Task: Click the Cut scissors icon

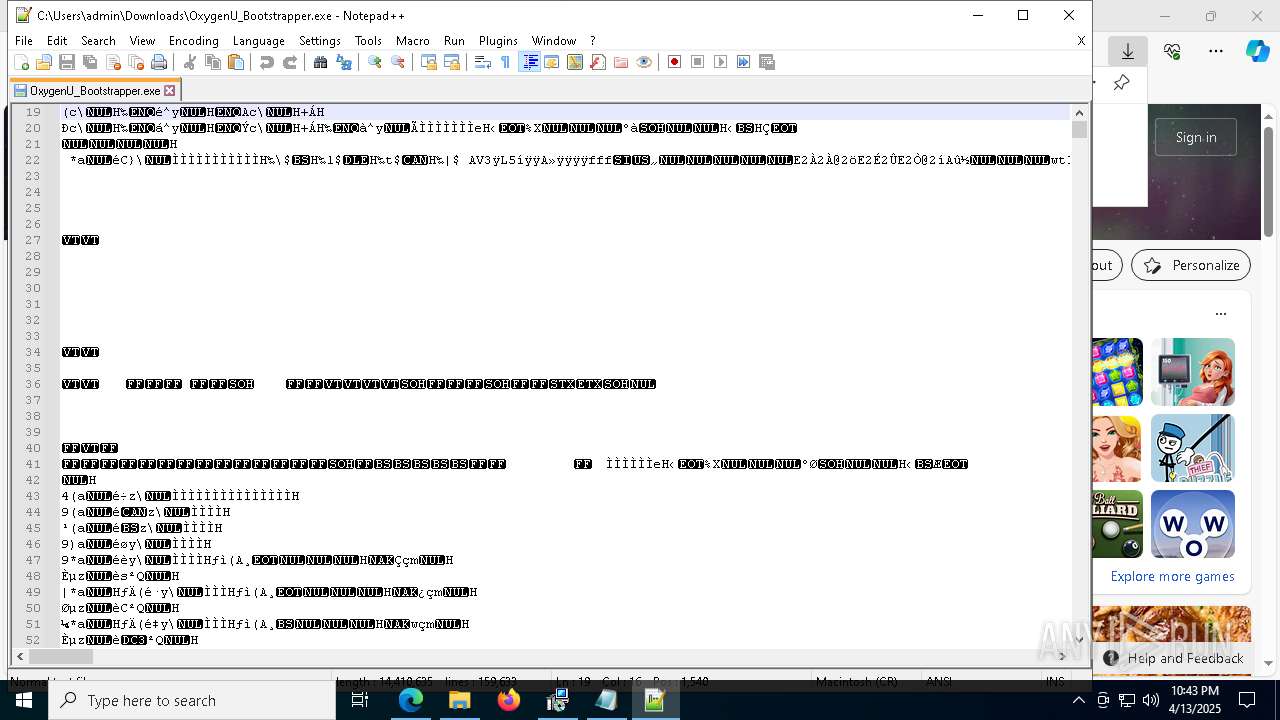Action: click(x=190, y=62)
